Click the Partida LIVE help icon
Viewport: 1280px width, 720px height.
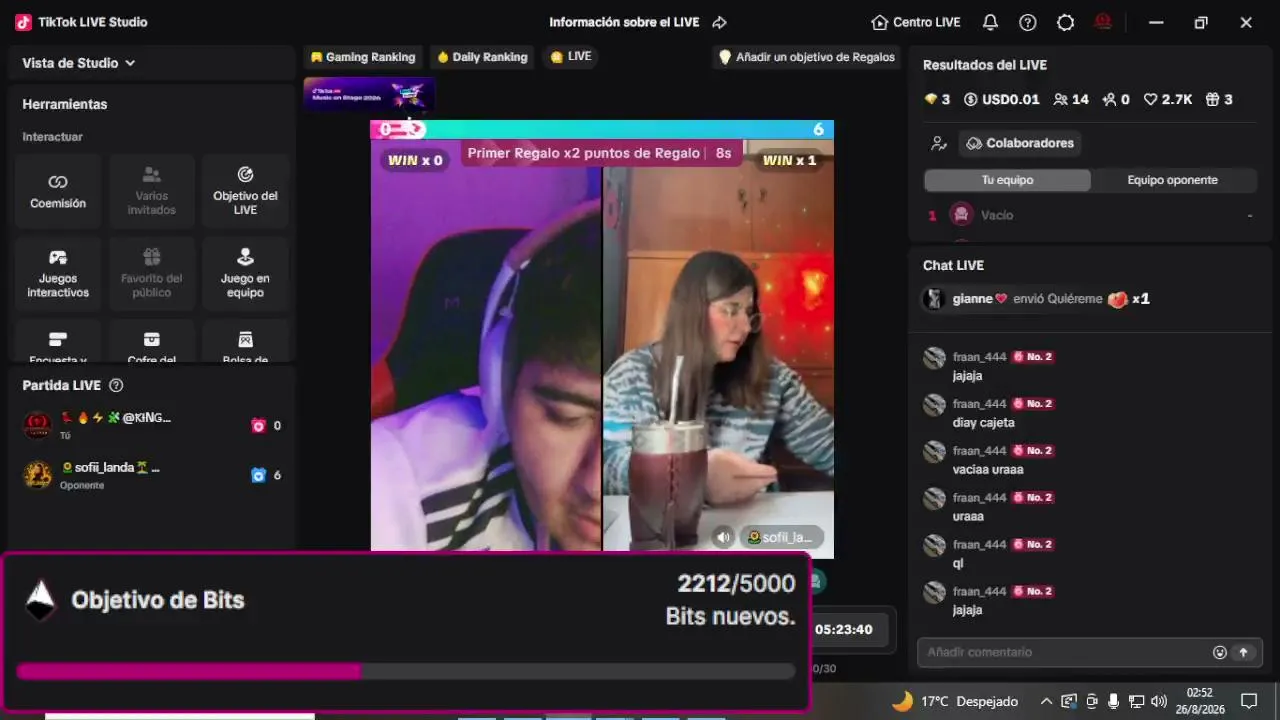click(116, 385)
